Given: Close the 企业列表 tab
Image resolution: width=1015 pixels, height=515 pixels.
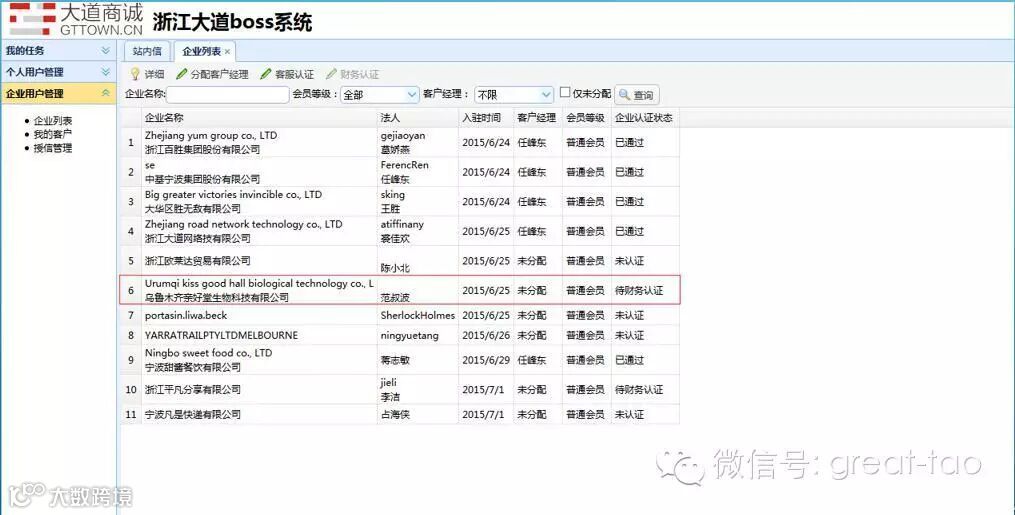Looking at the screenshot, I should coord(227,52).
